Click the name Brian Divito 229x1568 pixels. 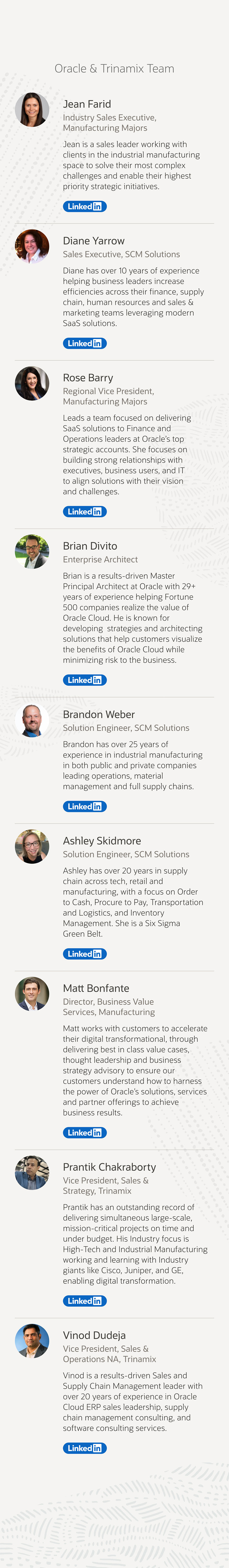coord(90,546)
